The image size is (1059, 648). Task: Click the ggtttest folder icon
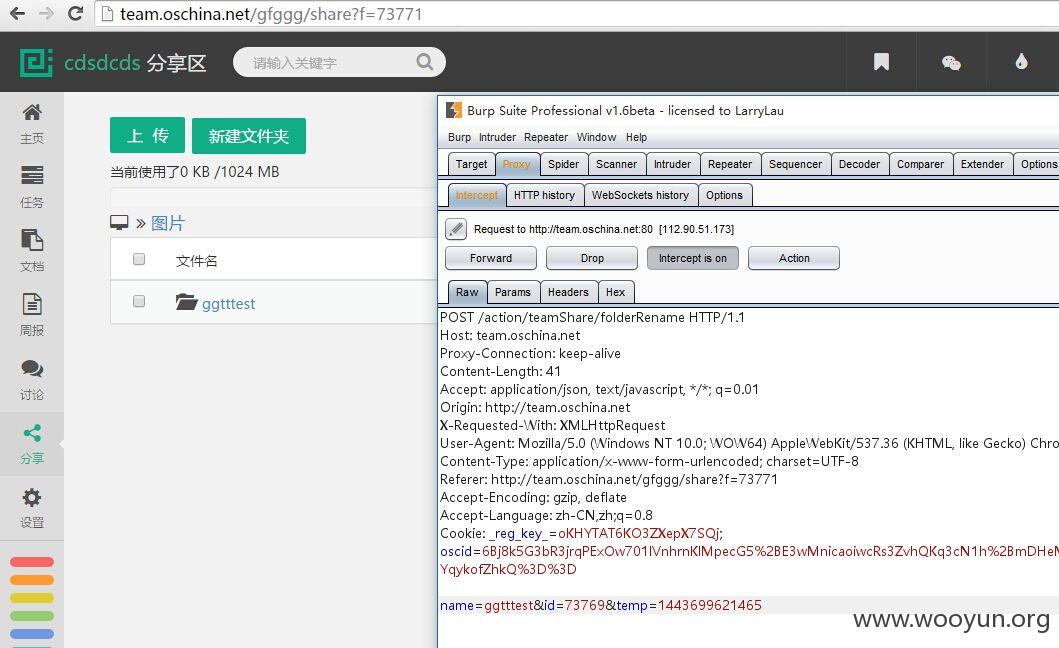pos(186,301)
